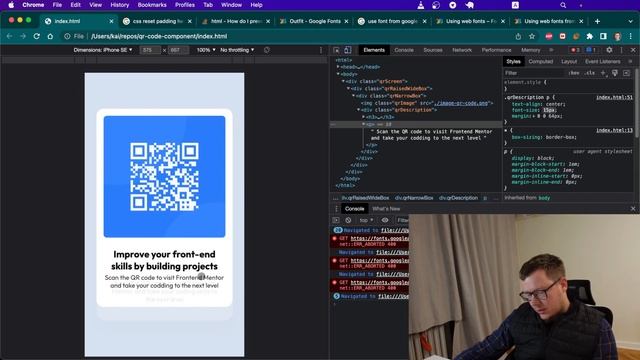The image size is (640, 360).
Task: Select div.qrRaisedWideBox breadcrumb
Action: (x=365, y=198)
